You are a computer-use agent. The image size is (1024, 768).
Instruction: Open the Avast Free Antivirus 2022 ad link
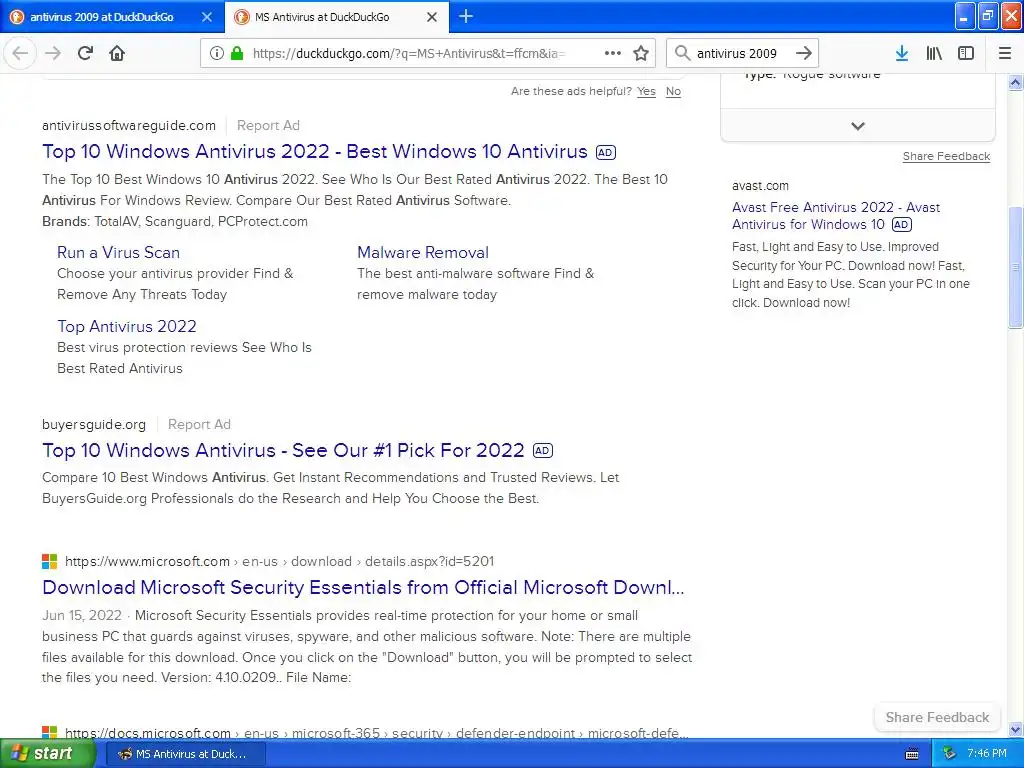[836, 216]
